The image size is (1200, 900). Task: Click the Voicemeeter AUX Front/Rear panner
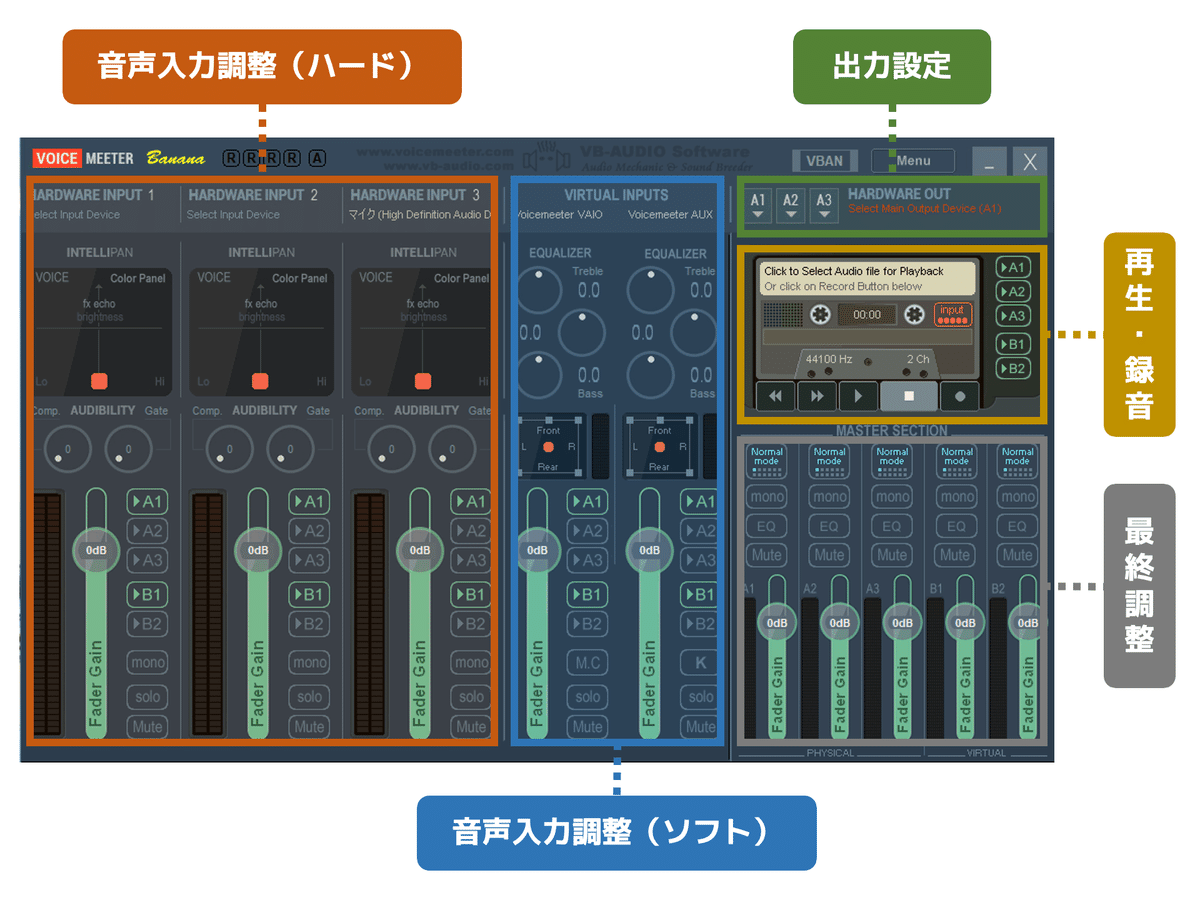point(660,446)
